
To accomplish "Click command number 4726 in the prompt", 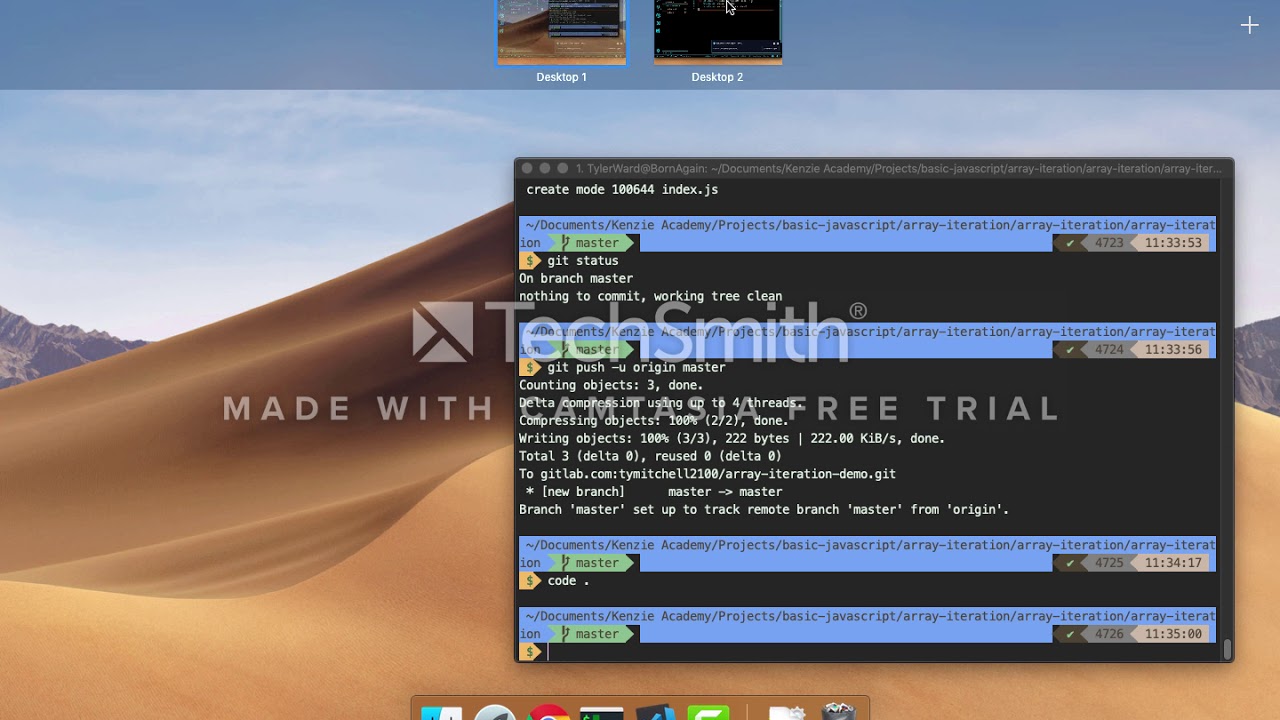I will point(1109,634).
